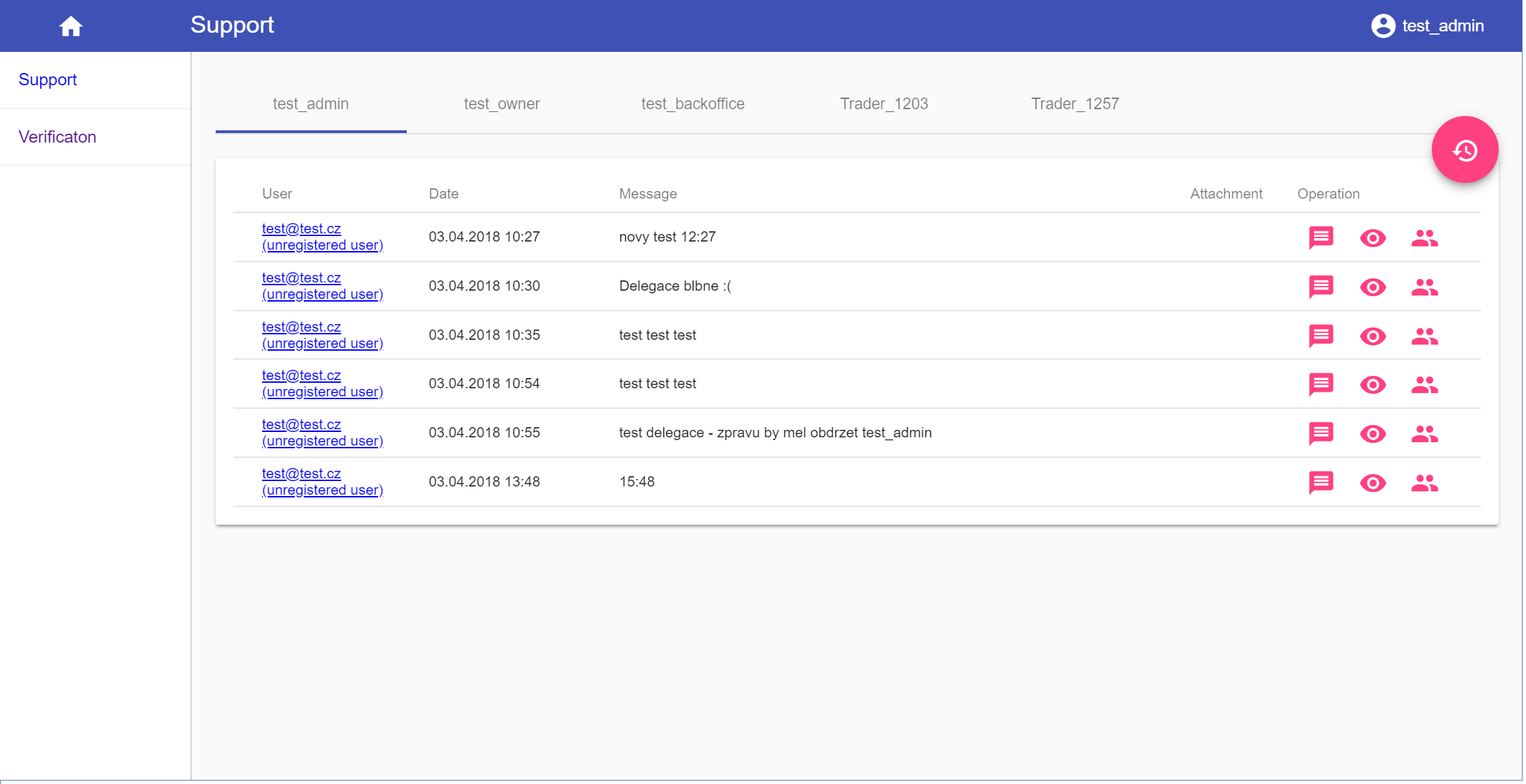This screenshot has width=1526, height=784.
Task: Click the pink history floating button
Action: (1464, 149)
